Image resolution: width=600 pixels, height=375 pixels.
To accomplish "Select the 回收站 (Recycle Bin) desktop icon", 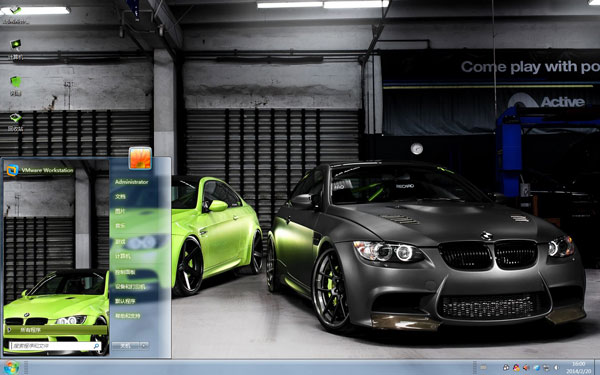I will 16,122.
